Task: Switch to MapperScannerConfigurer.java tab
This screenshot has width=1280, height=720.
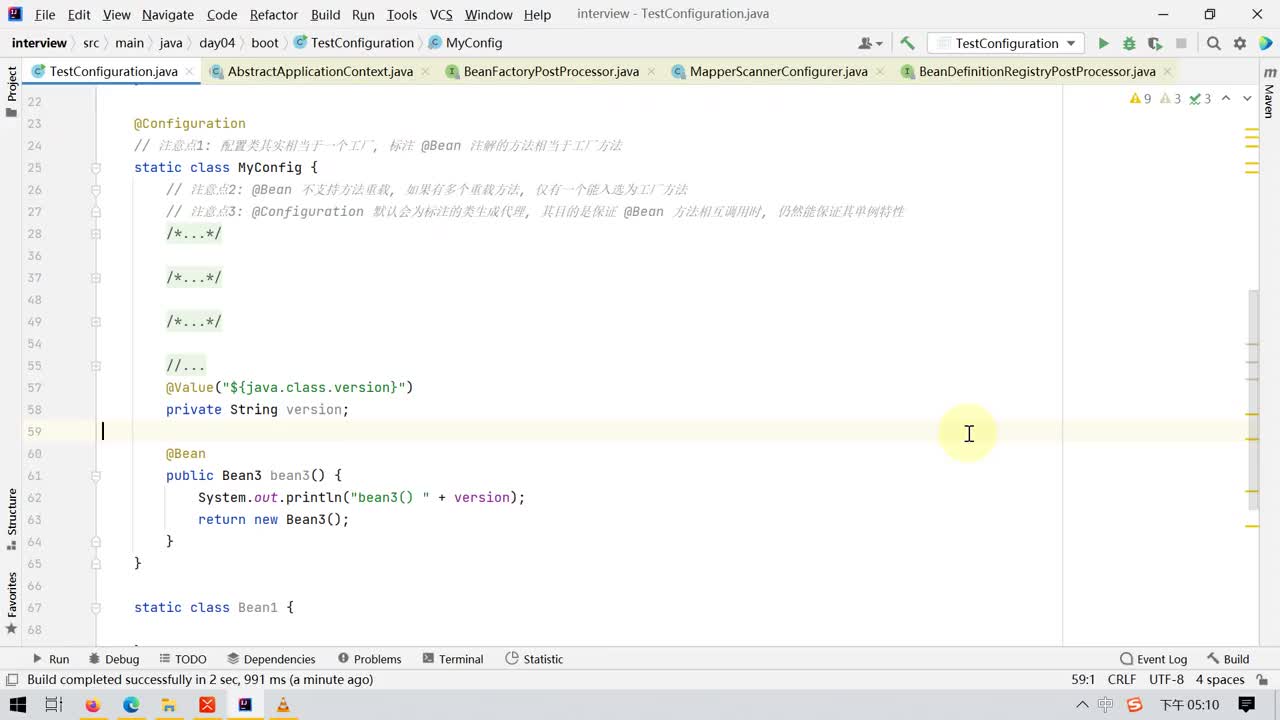Action: click(x=778, y=71)
